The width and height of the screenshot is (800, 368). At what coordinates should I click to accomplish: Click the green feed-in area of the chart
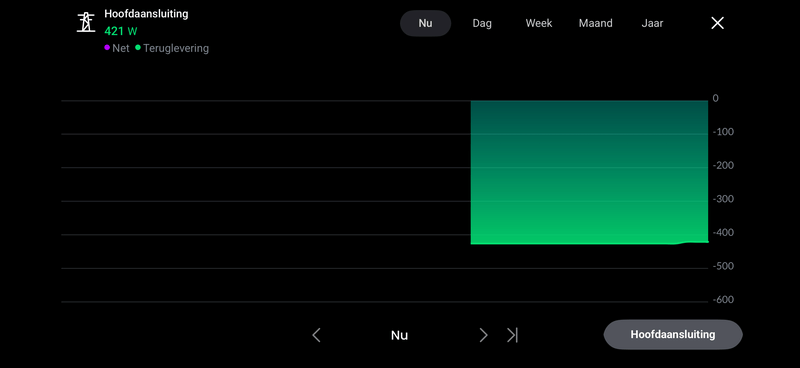click(589, 172)
